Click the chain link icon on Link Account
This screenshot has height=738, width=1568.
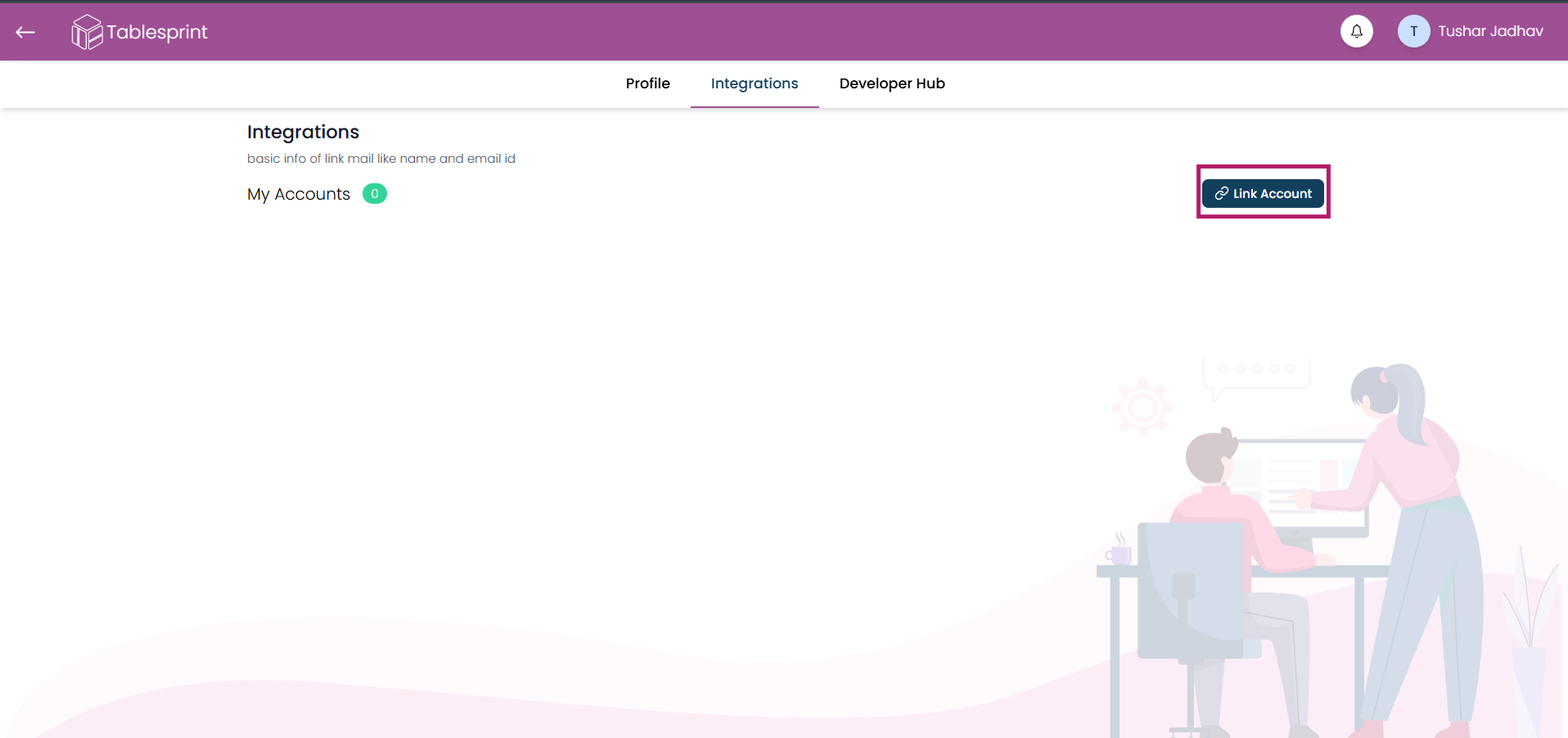click(1221, 193)
